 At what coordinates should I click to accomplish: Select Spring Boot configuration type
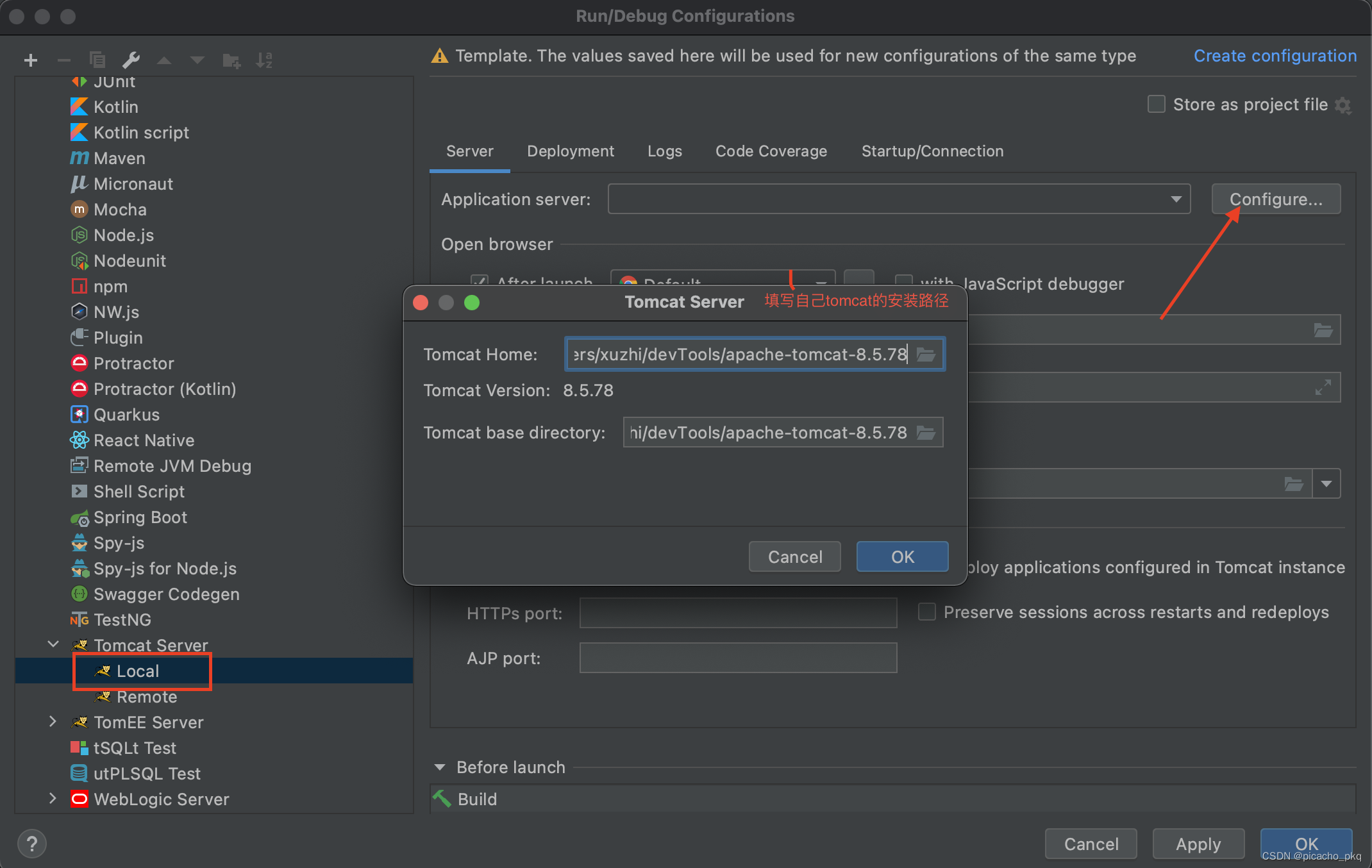[140, 517]
